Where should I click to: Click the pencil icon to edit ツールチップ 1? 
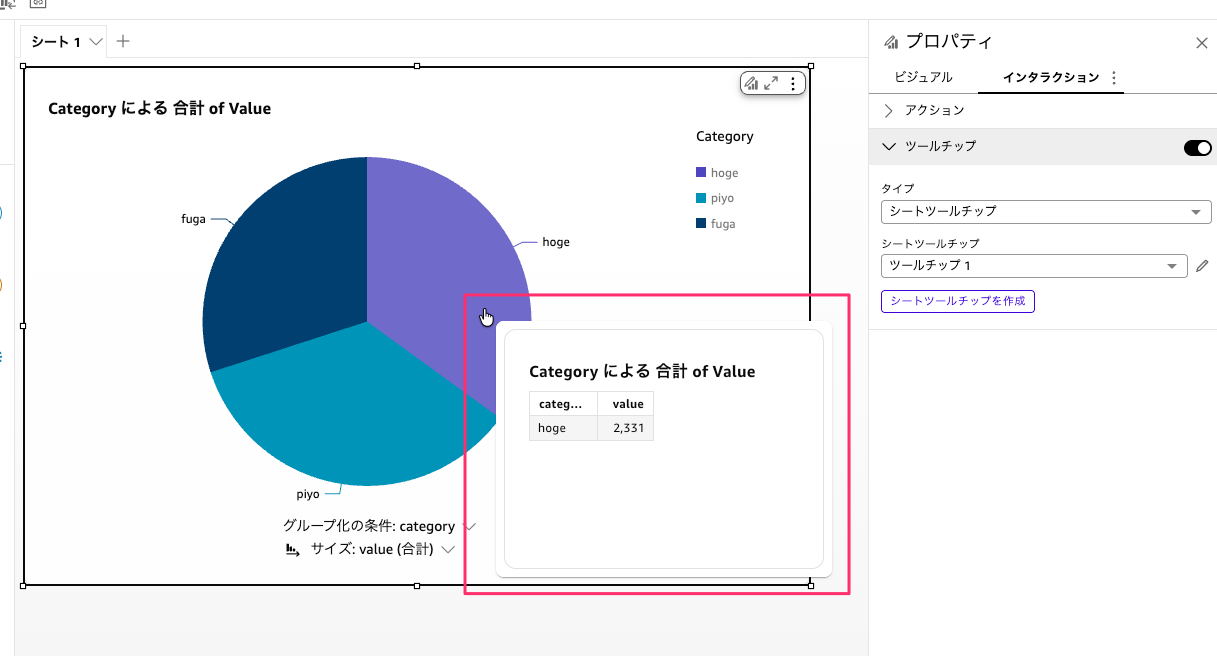pos(1202,266)
